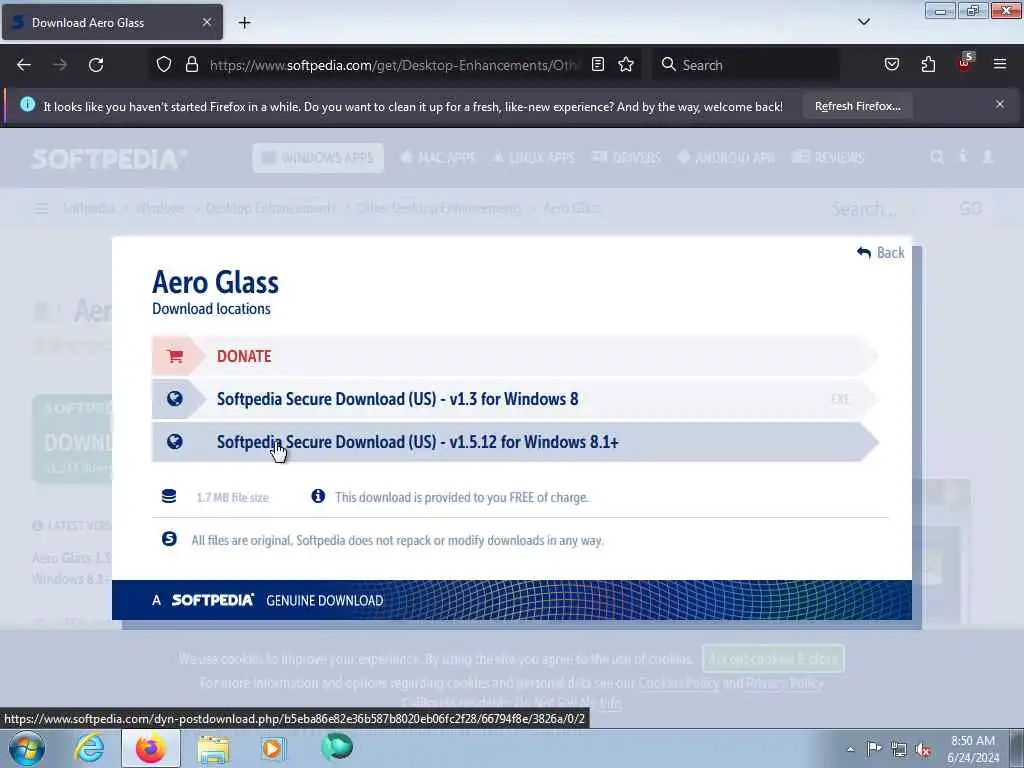Click globe icon beside v1.5.12 download
This screenshot has height=768, width=1024.
tap(174, 441)
